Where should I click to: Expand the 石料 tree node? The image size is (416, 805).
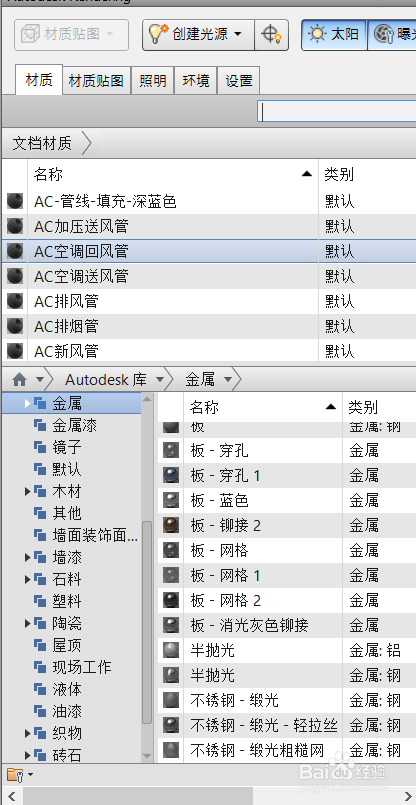tap(28, 580)
